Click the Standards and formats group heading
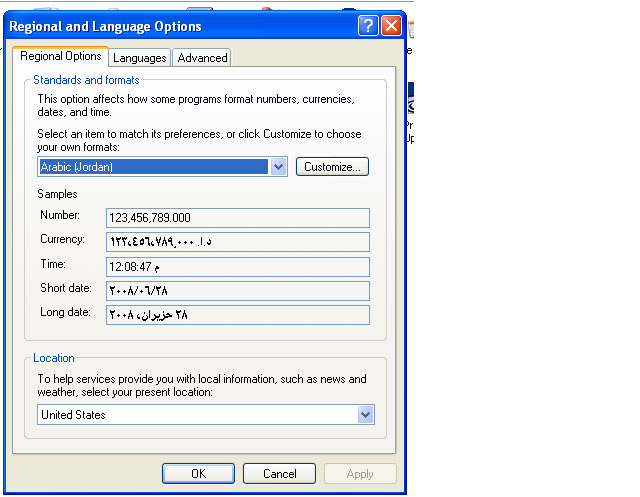The width and height of the screenshot is (640, 497). tap(86, 80)
